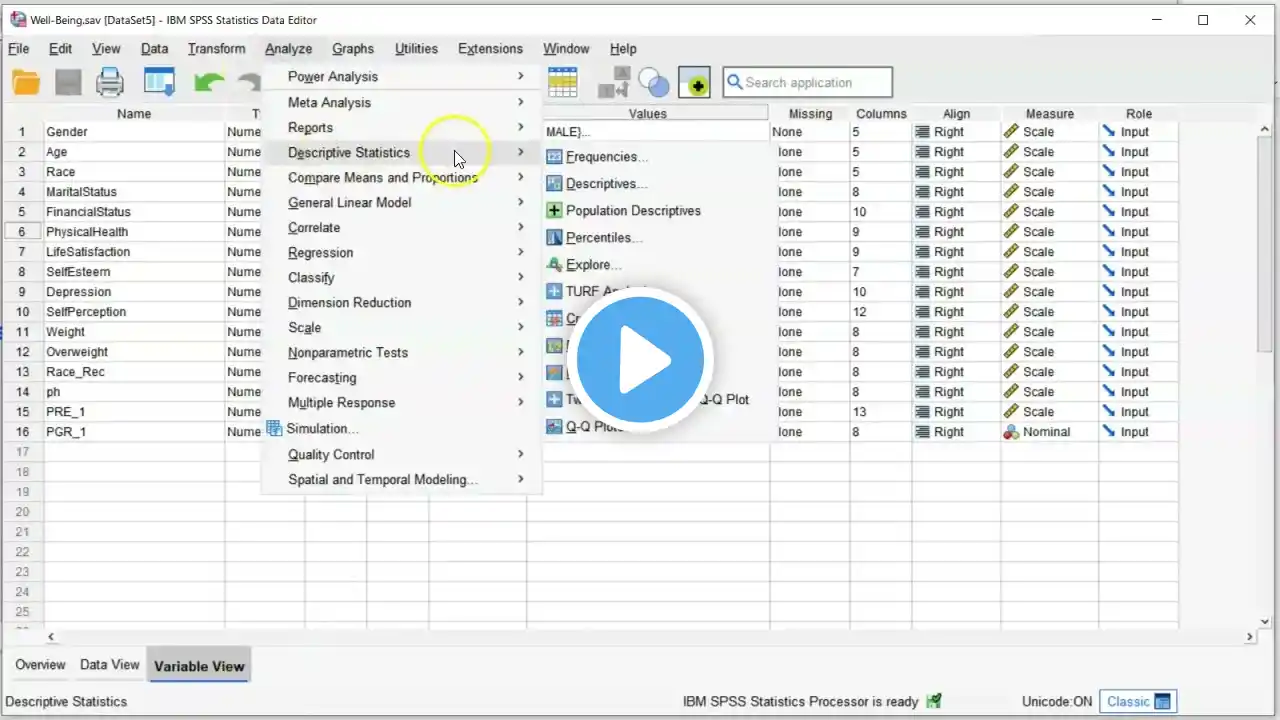Click the Overweight variable name cell
The height and width of the screenshot is (720, 1280).
click(134, 352)
